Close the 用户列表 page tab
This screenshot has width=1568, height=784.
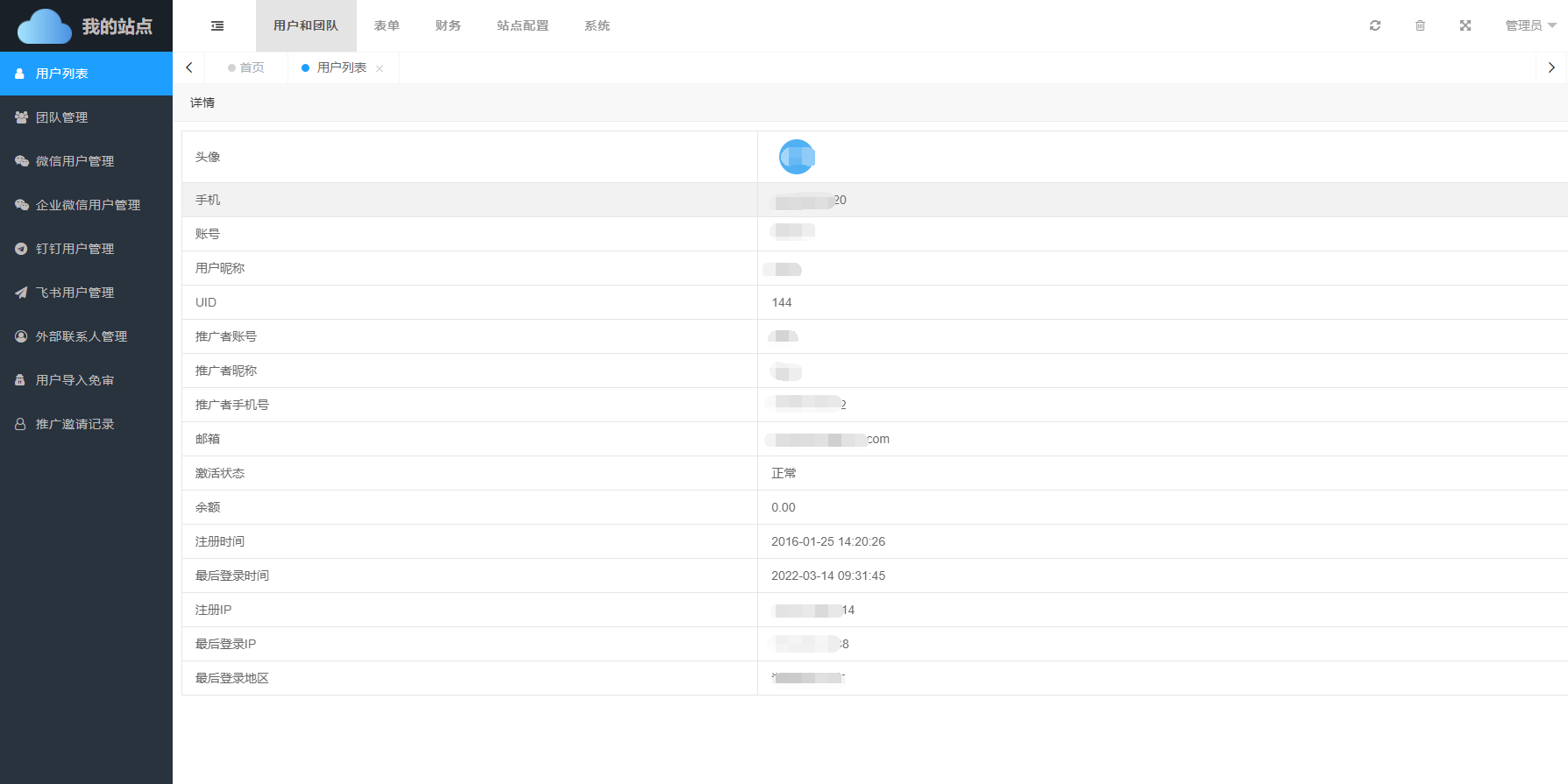pyautogui.click(x=380, y=68)
